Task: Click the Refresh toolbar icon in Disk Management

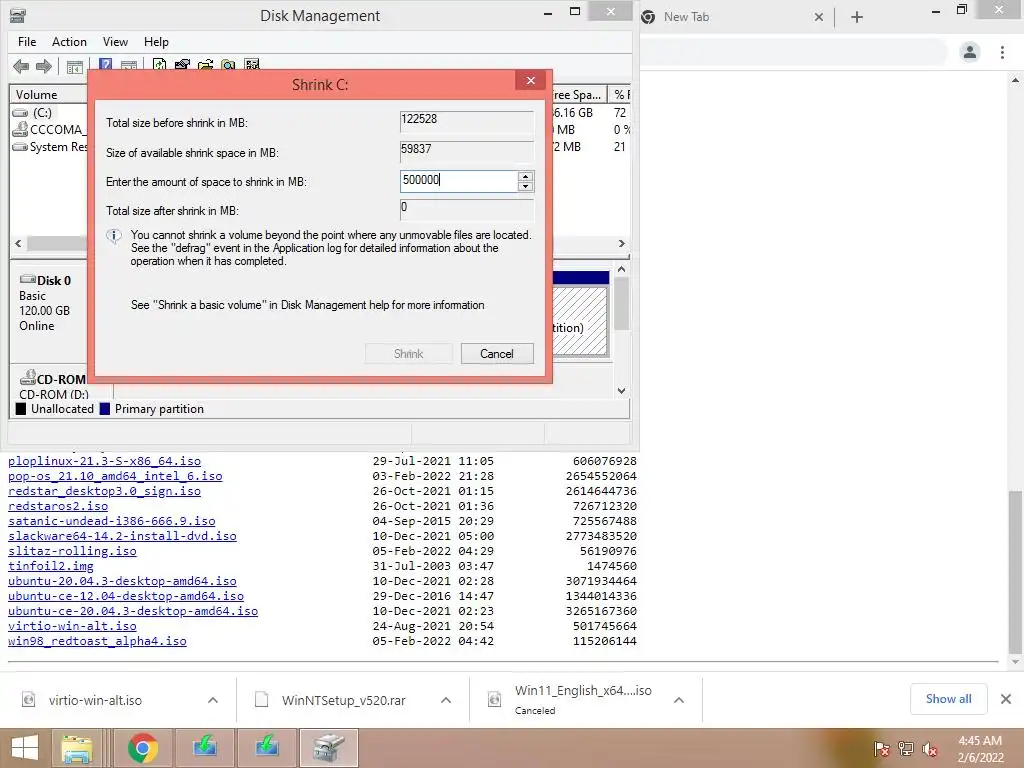Action: click(159, 65)
